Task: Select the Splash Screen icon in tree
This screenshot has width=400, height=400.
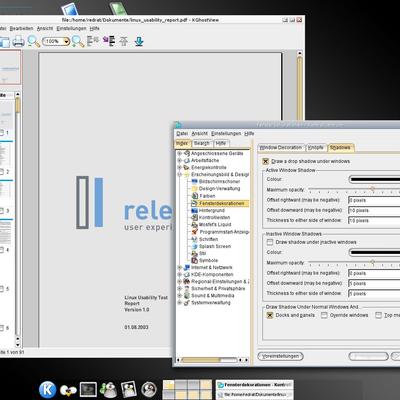Action: coord(195,246)
